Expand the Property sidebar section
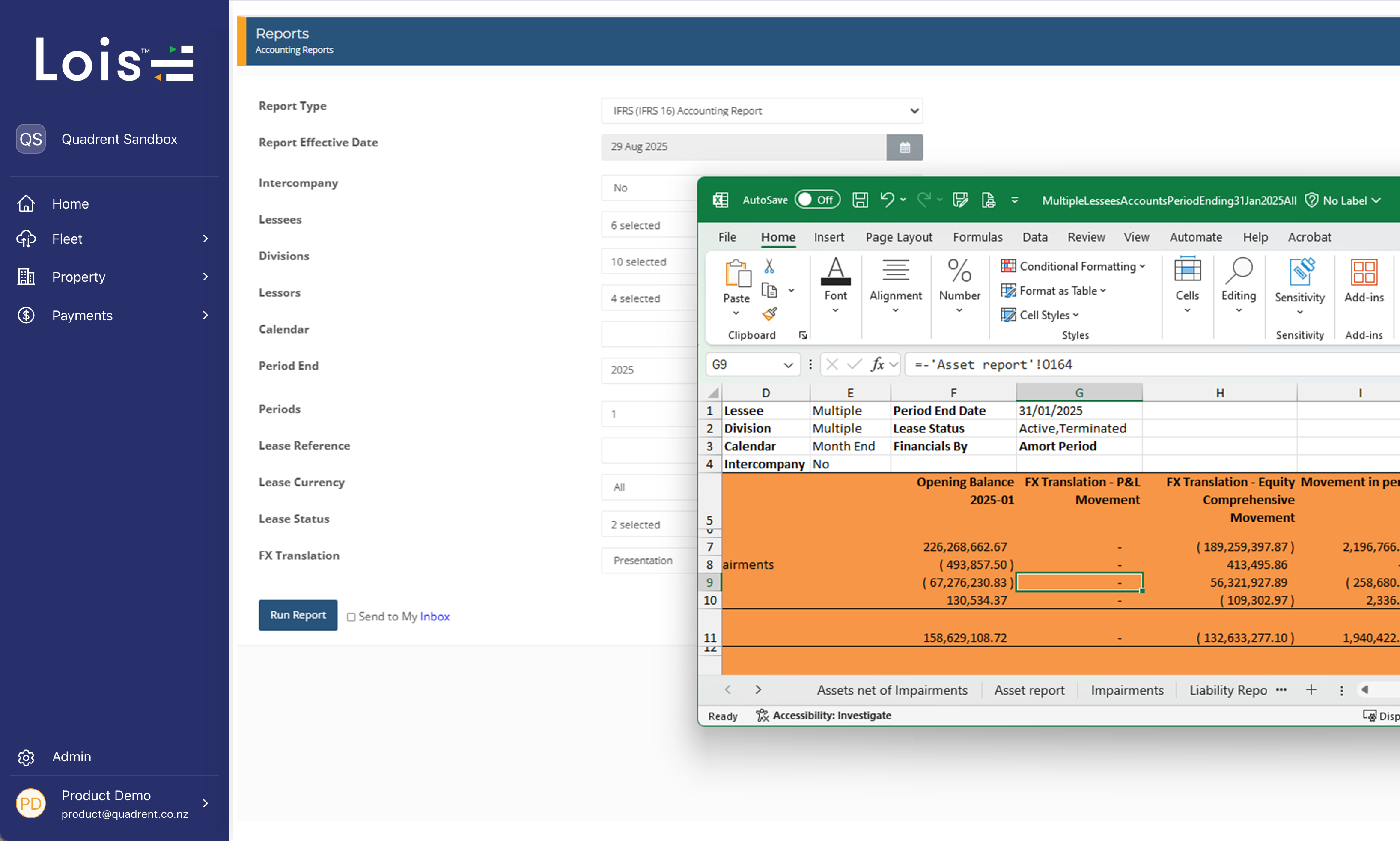Image resolution: width=1400 pixels, height=841 pixels. click(x=205, y=277)
